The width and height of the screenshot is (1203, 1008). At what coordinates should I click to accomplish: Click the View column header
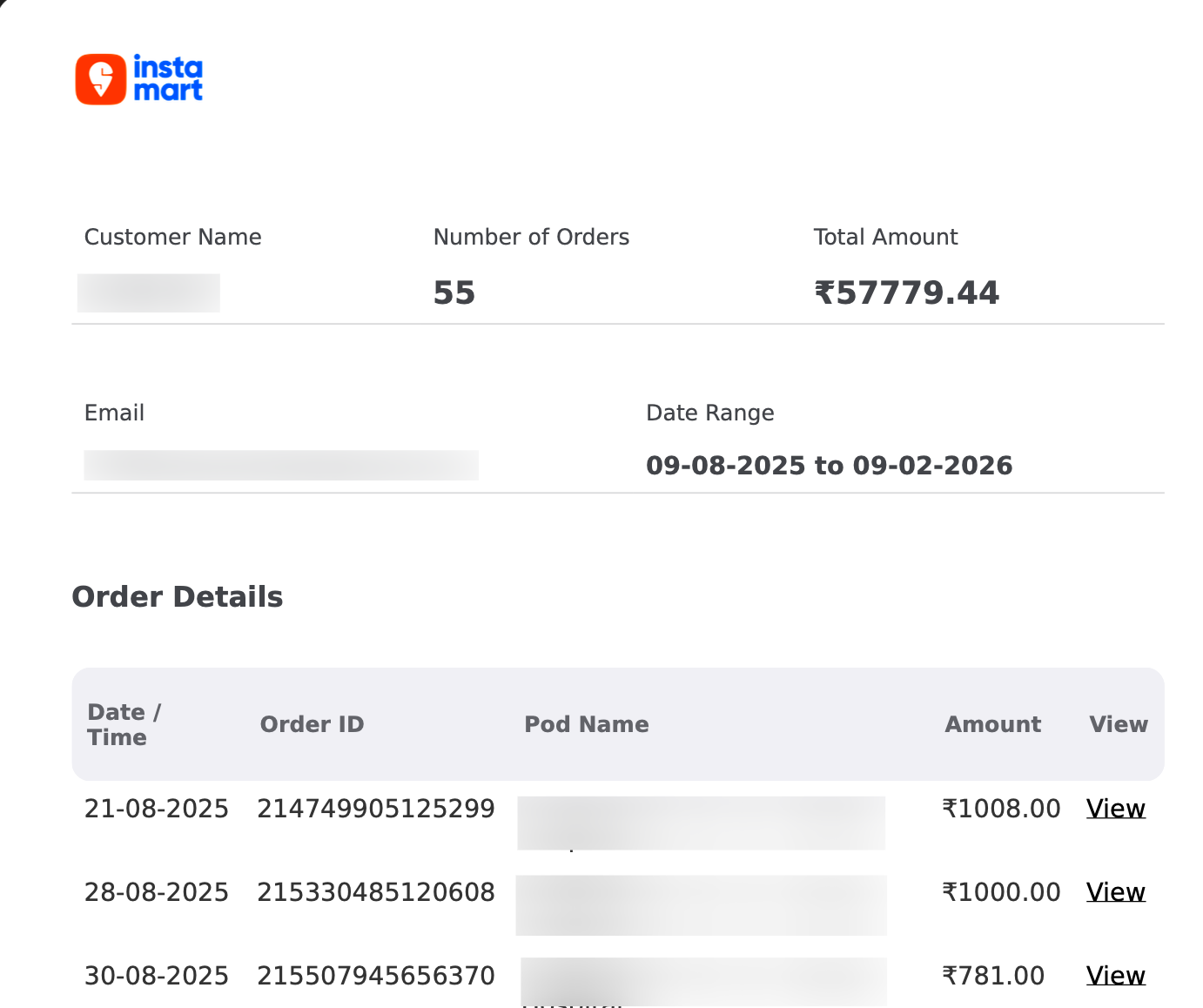(1119, 723)
